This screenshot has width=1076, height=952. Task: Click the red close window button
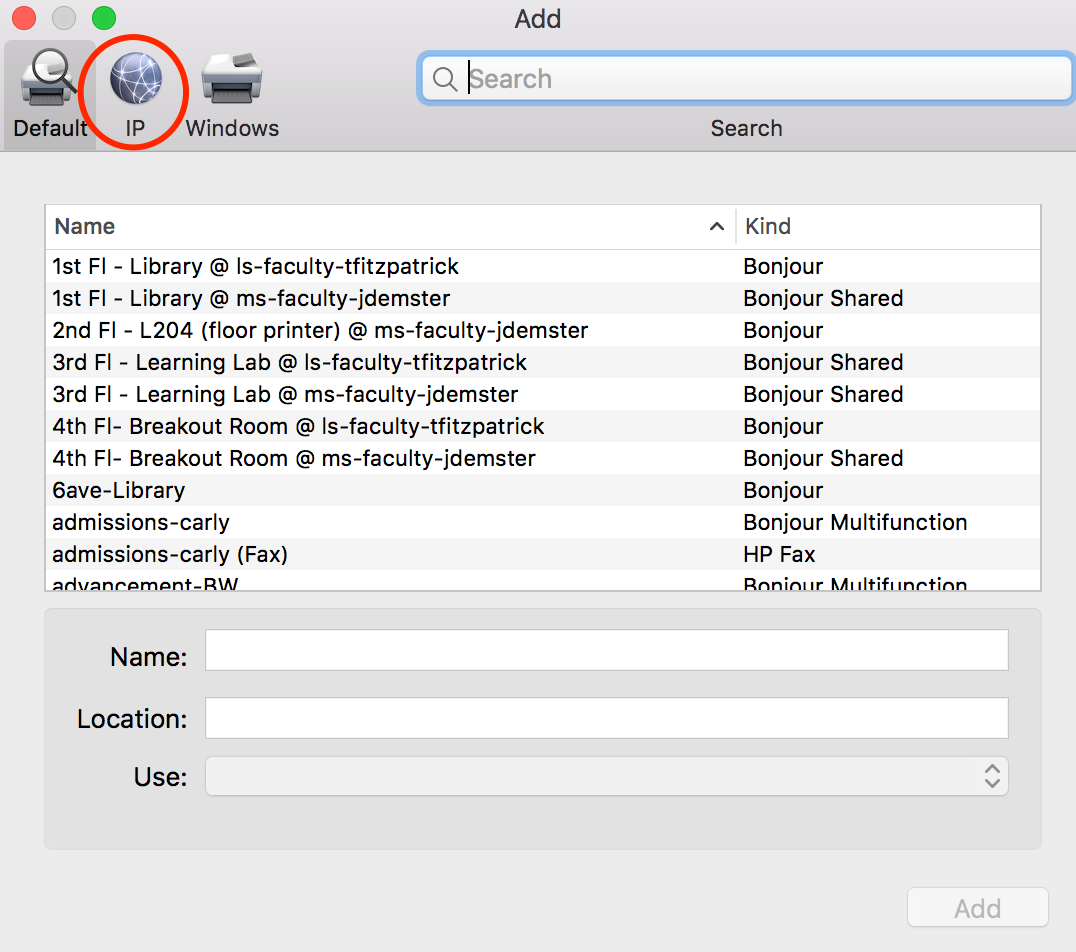pyautogui.click(x=24, y=18)
